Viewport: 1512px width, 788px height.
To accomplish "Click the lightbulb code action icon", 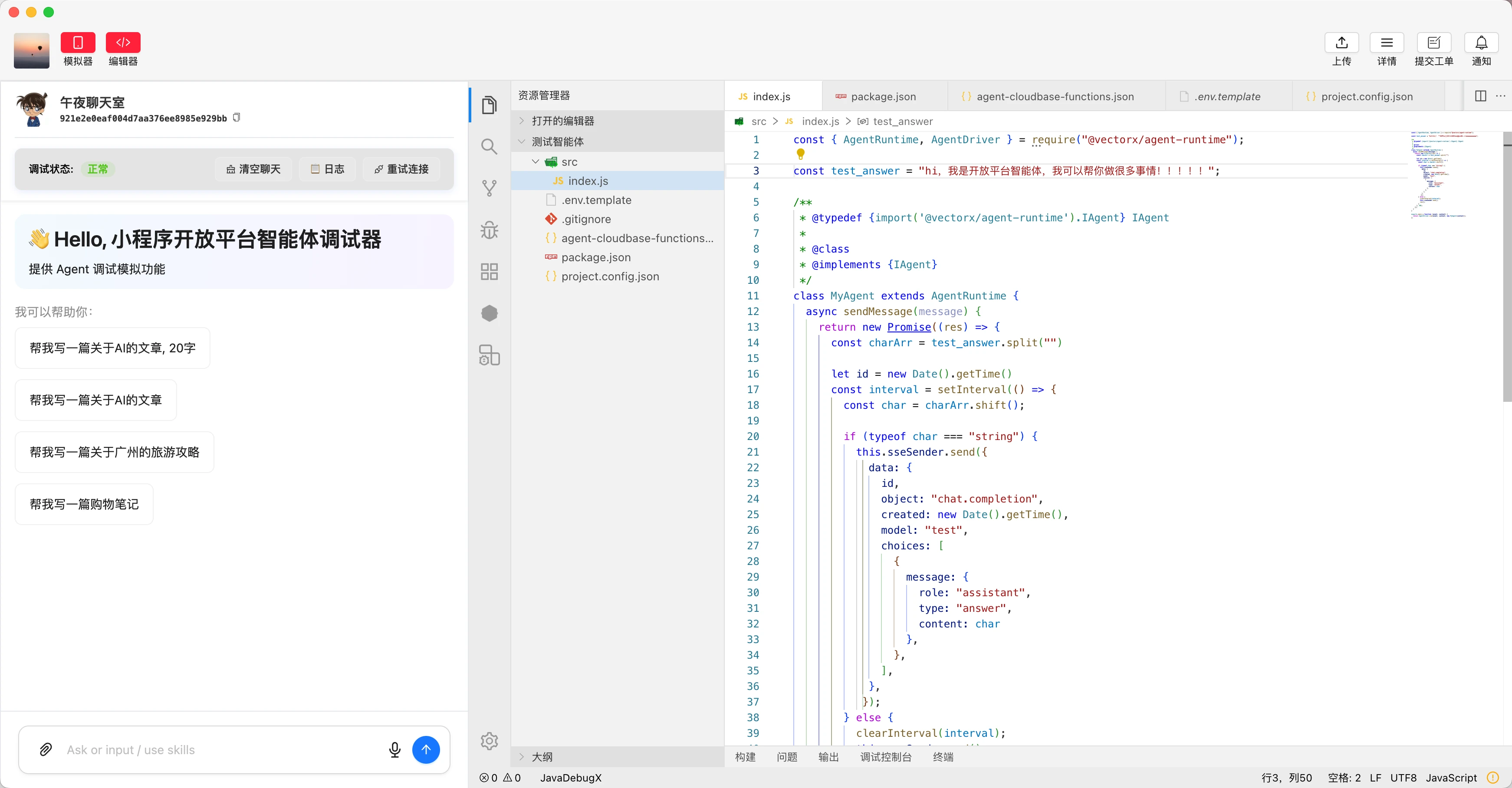I will click(800, 154).
